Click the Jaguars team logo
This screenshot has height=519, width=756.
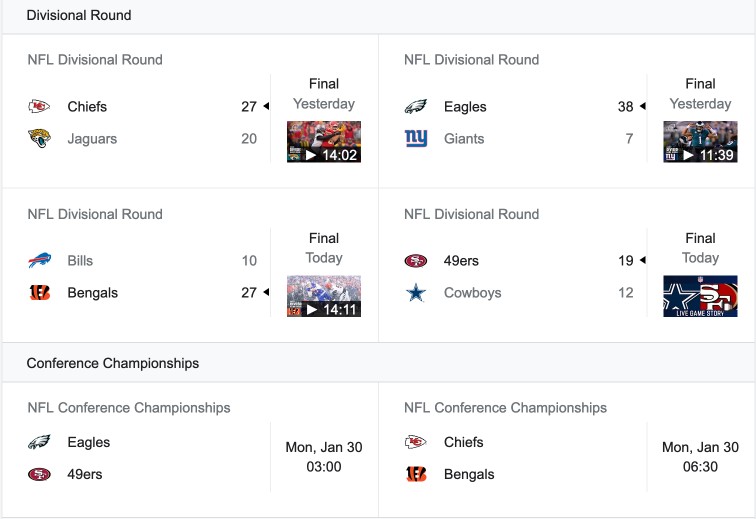point(39,138)
